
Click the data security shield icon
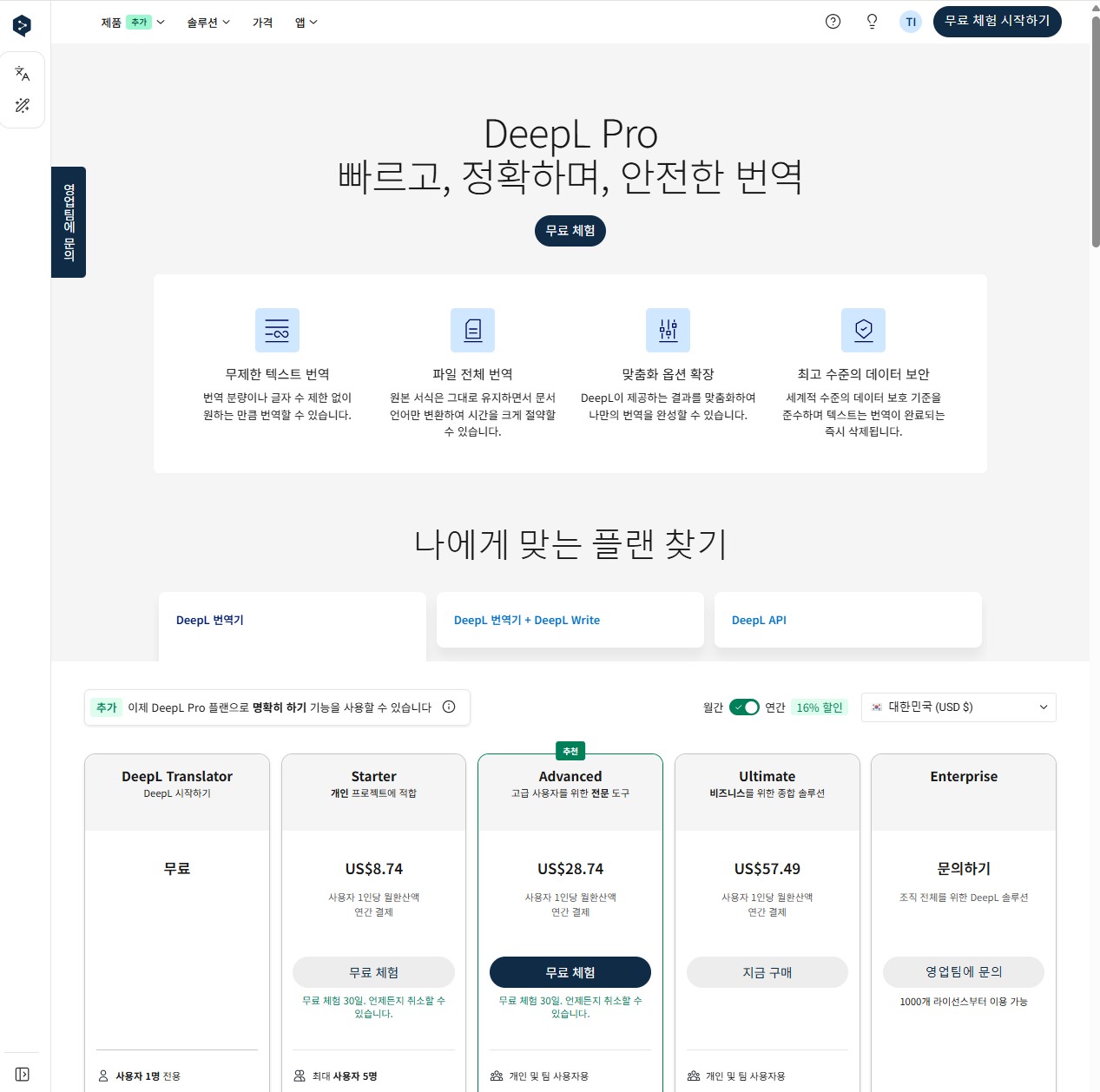(863, 330)
